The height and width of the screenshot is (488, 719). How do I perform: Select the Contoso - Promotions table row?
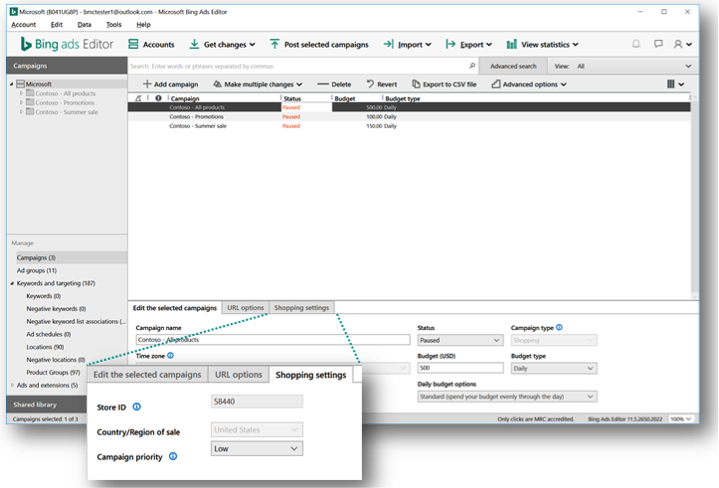coord(409,116)
